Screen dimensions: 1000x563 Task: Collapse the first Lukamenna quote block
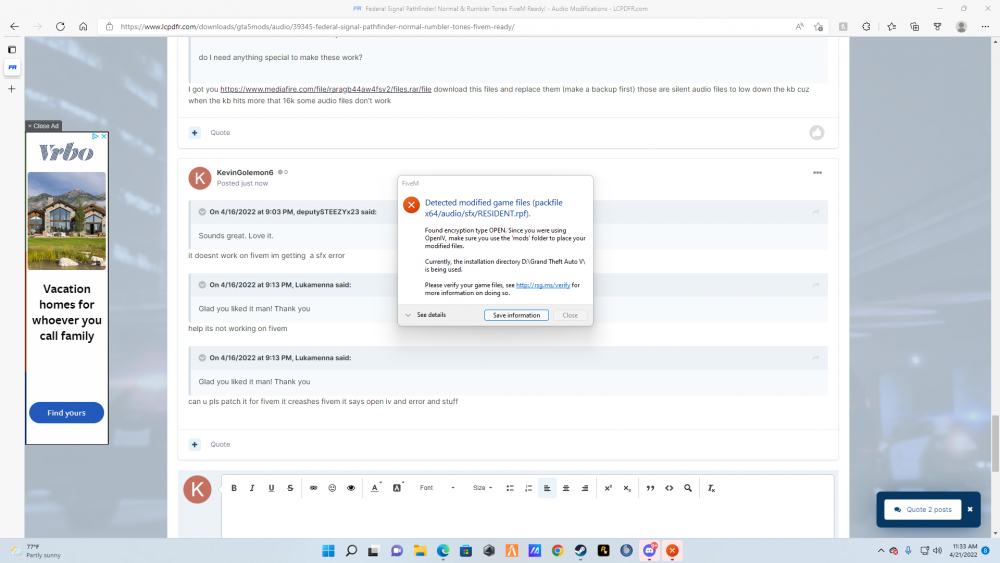coord(202,285)
